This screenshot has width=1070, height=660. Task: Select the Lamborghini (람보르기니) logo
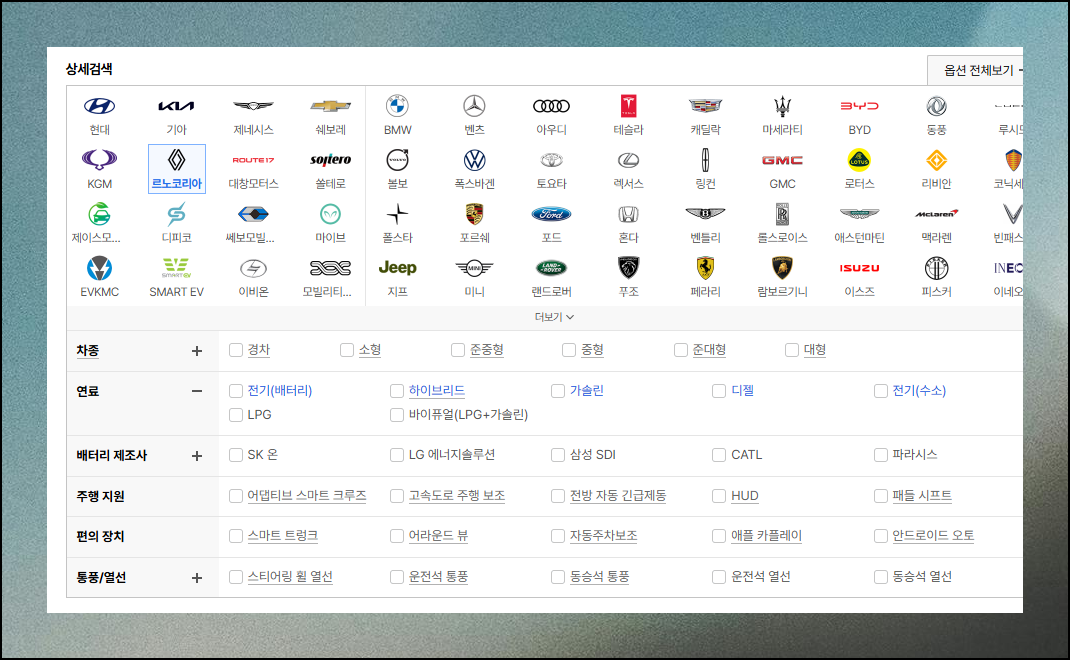[782, 268]
